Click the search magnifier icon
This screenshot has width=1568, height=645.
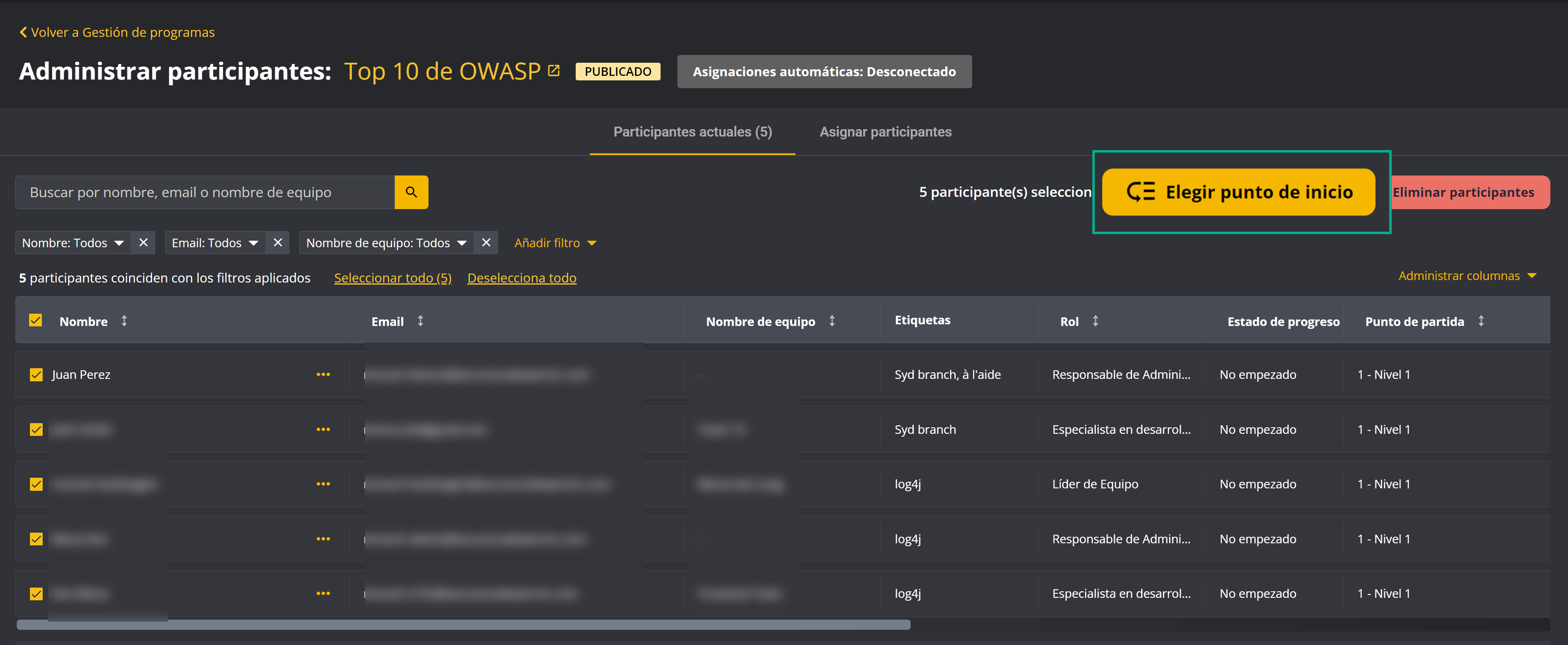point(412,191)
